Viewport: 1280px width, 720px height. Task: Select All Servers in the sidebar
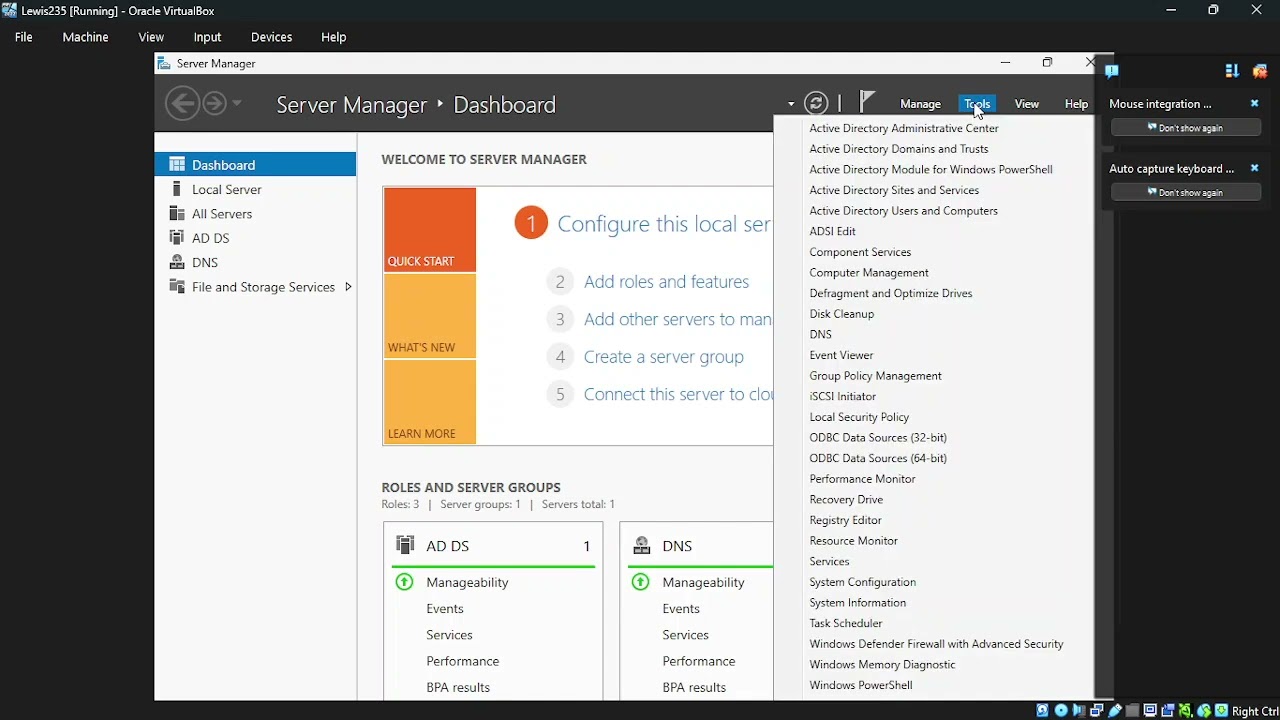point(255,214)
